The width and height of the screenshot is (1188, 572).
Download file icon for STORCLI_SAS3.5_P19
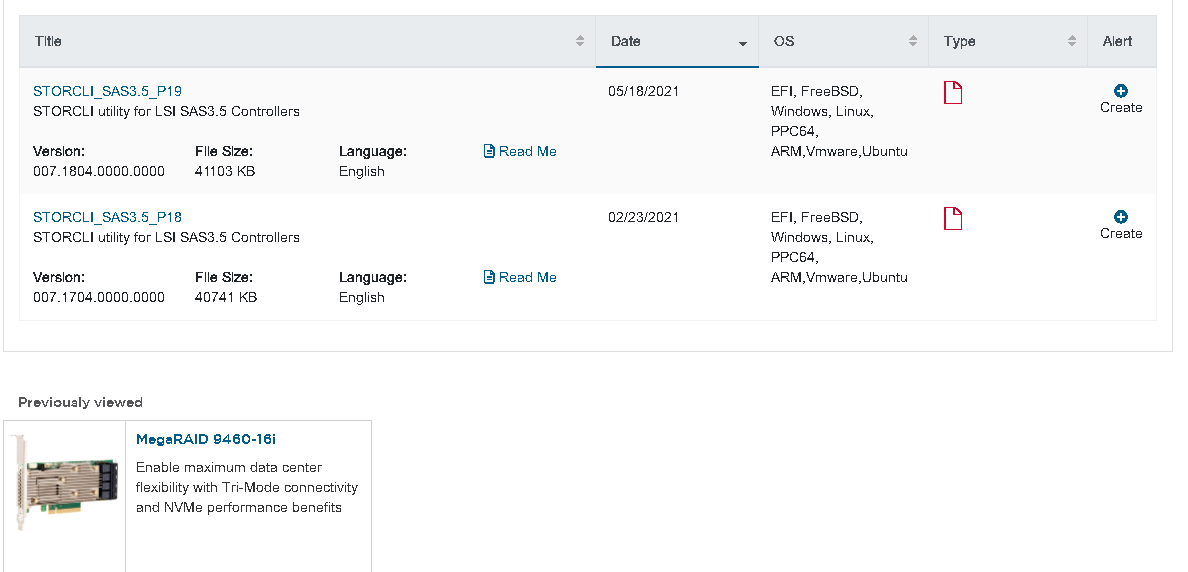click(x=952, y=92)
